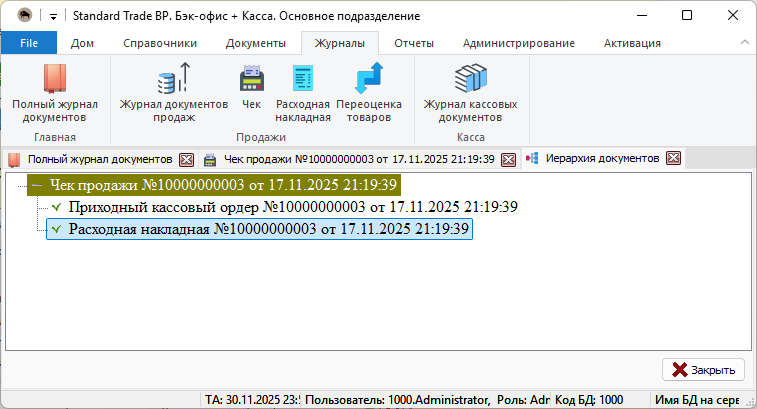Click the register icon on Чек продажи tab

tap(210, 160)
